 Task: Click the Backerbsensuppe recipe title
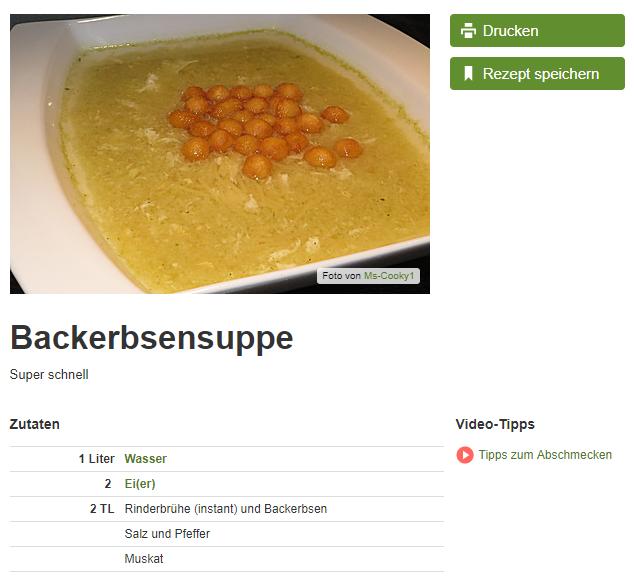click(152, 338)
